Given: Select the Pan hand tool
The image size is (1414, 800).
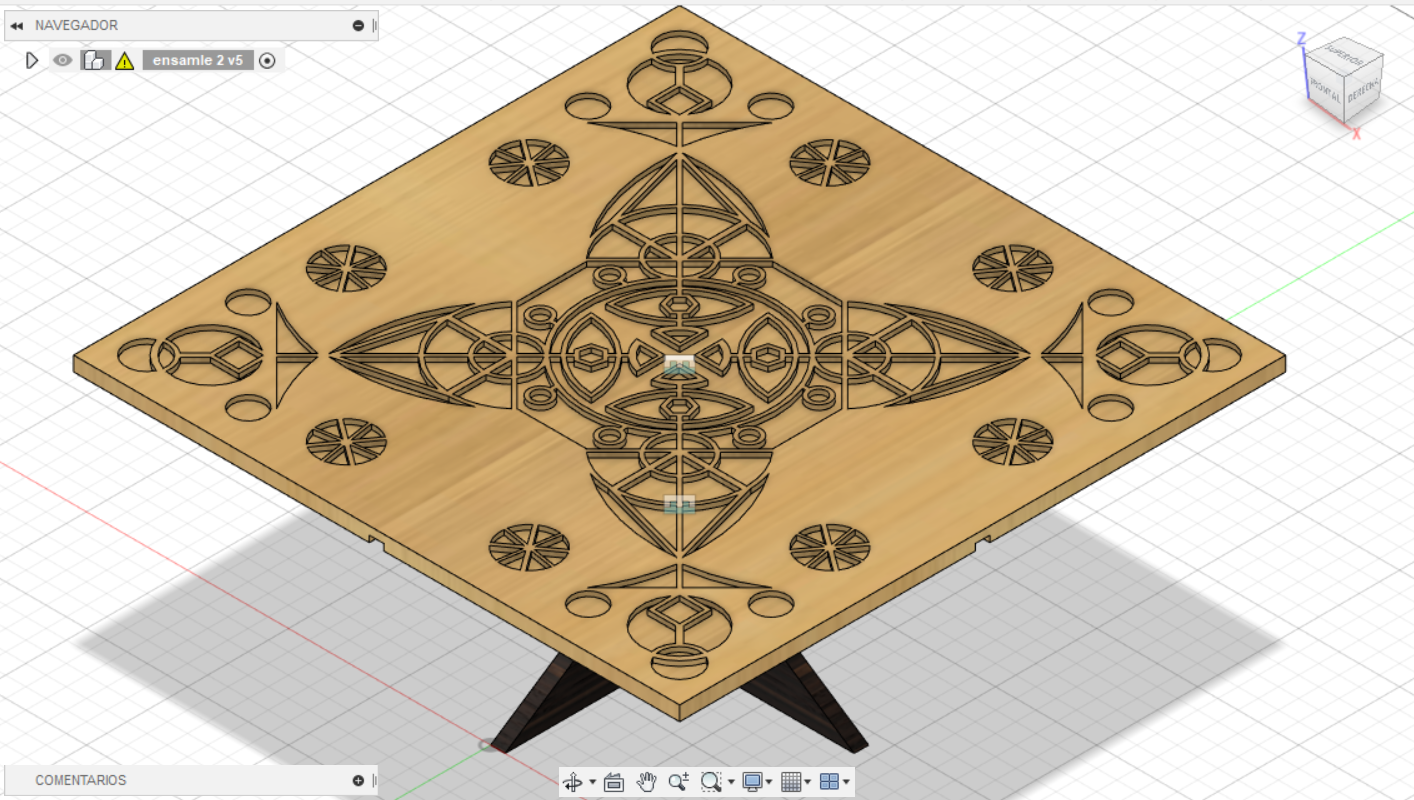Looking at the screenshot, I should pyautogui.click(x=646, y=782).
